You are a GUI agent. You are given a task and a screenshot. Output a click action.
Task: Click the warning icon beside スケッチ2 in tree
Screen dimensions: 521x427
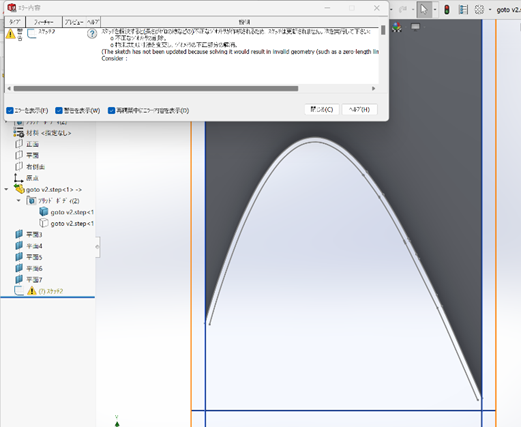[x=32, y=291]
